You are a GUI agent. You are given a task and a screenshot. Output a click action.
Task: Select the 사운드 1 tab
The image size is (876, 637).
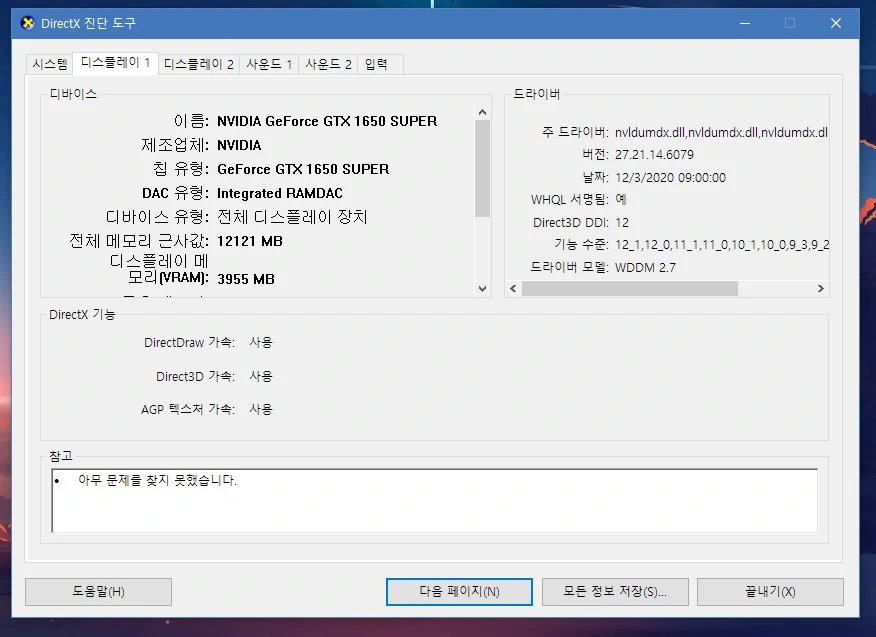[268, 63]
